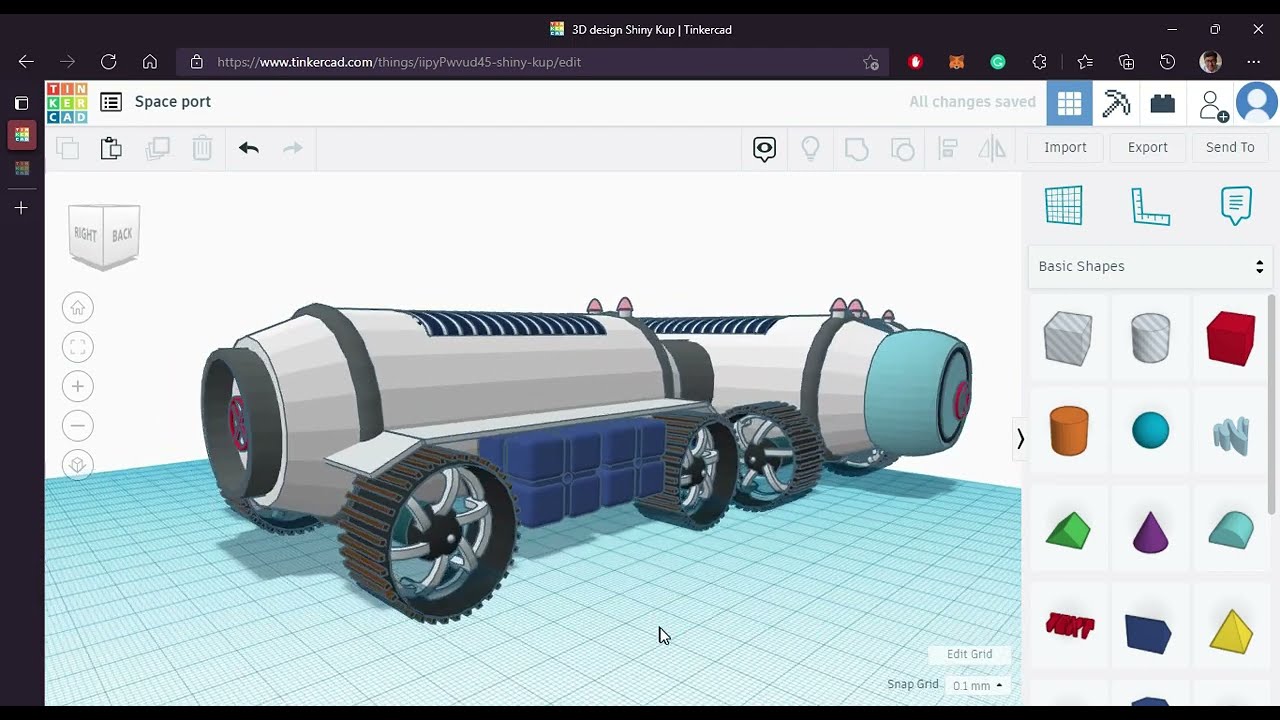Open browser Settings and more menu
The image size is (1280, 720).
coord(1254,62)
